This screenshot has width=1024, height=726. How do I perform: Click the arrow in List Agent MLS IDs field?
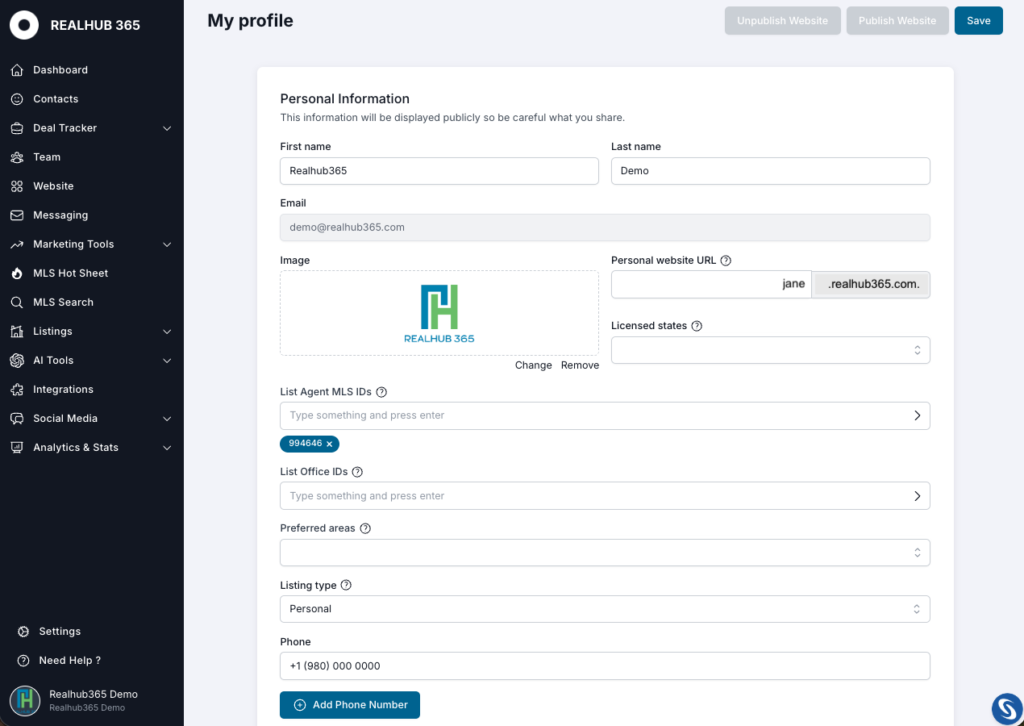(918, 416)
